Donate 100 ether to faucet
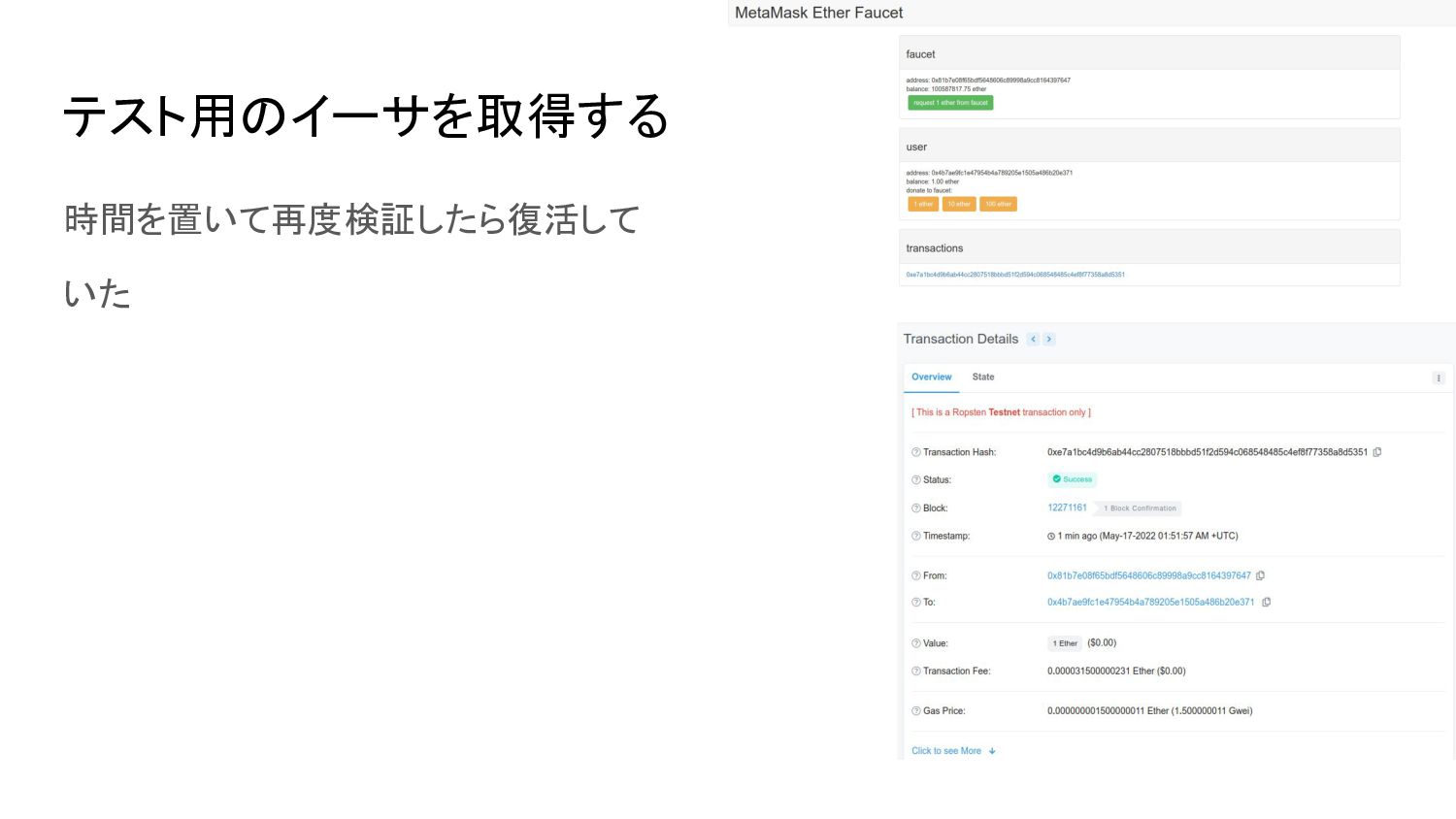Viewport: 1456px width, 819px height. pyautogui.click(x=998, y=204)
